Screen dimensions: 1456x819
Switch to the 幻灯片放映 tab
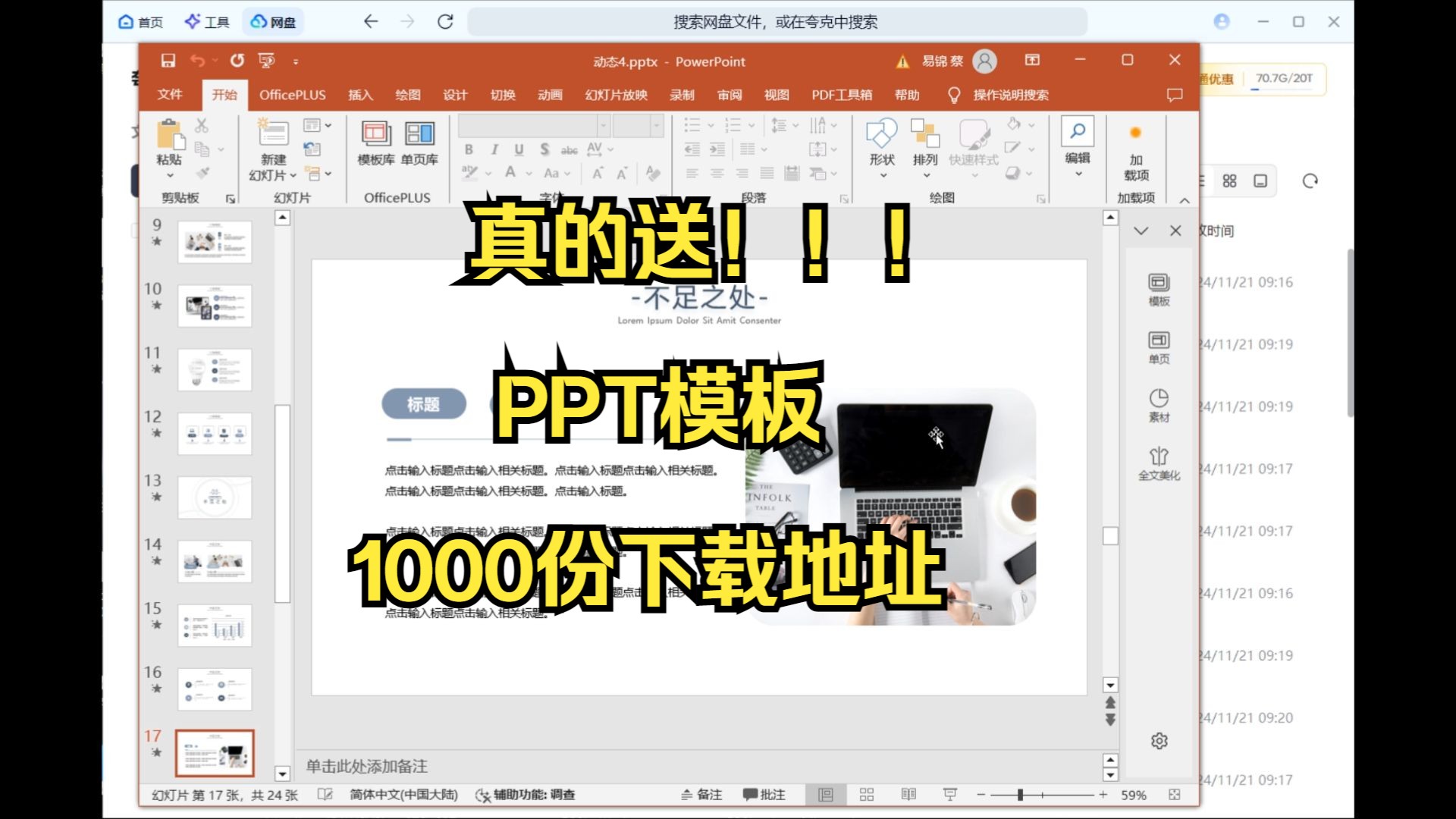pos(616,95)
